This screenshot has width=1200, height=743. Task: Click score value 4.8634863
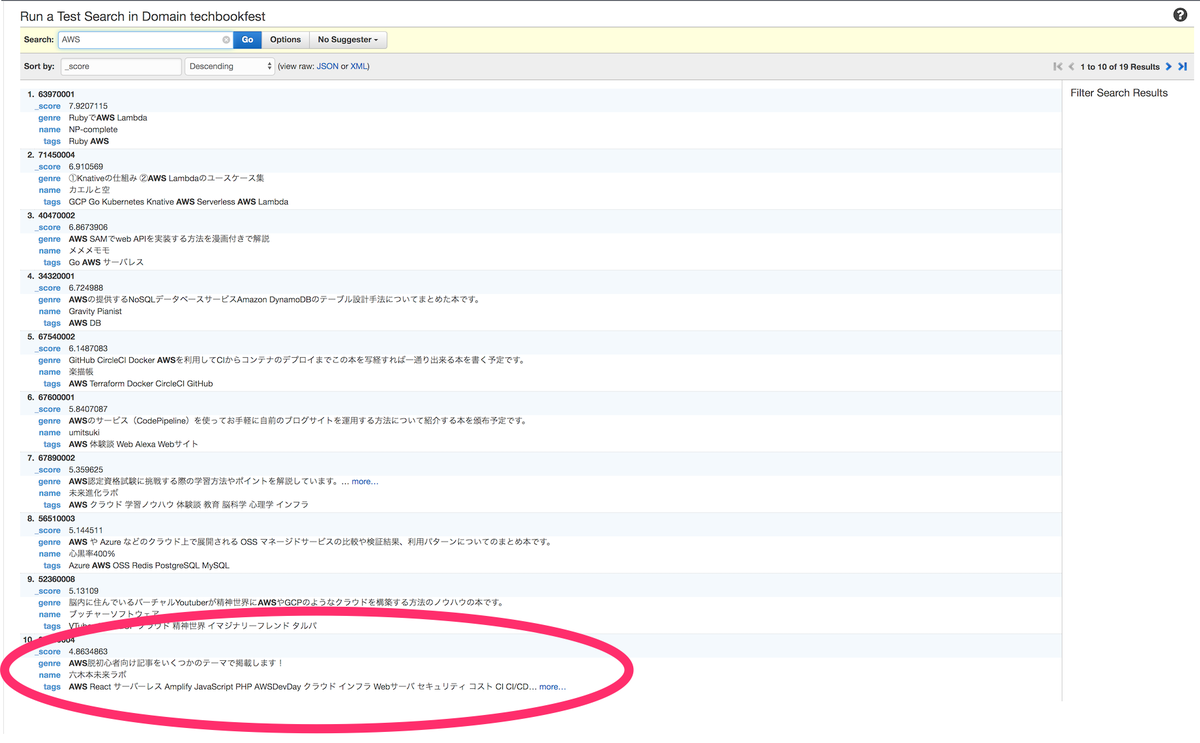(x=88, y=651)
